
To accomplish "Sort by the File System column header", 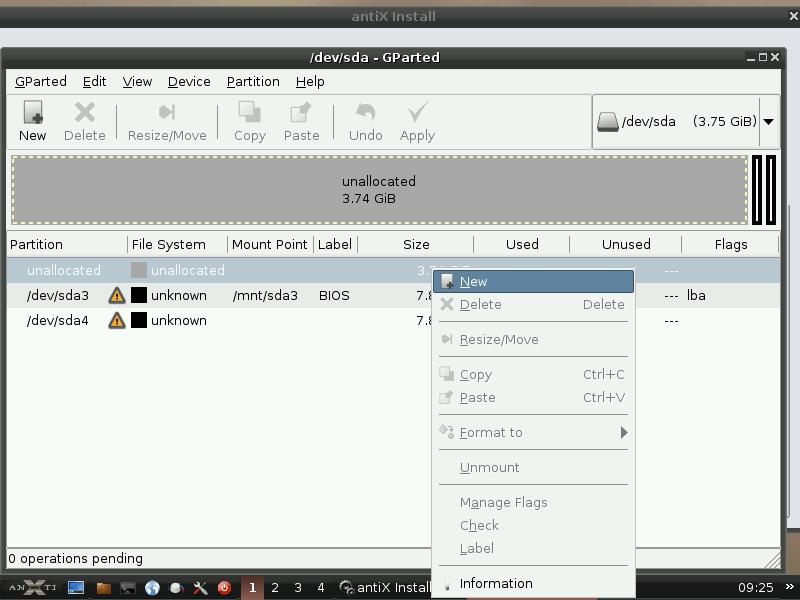I will coord(177,244).
